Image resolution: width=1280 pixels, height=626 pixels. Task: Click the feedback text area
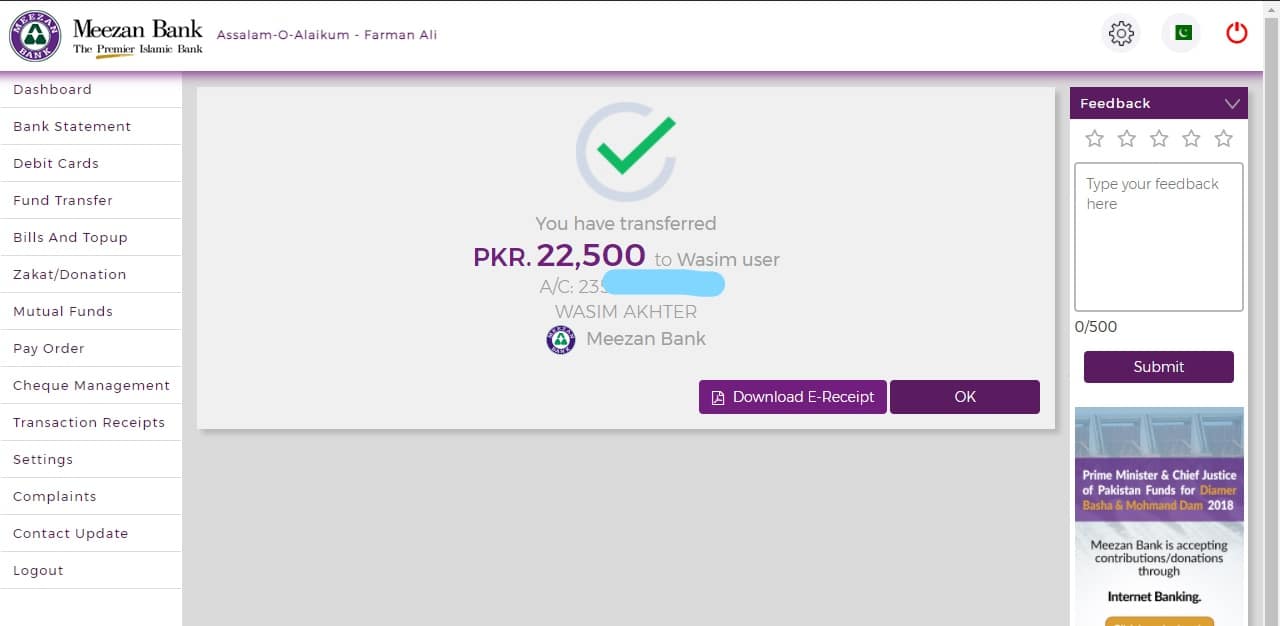coord(1159,237)
